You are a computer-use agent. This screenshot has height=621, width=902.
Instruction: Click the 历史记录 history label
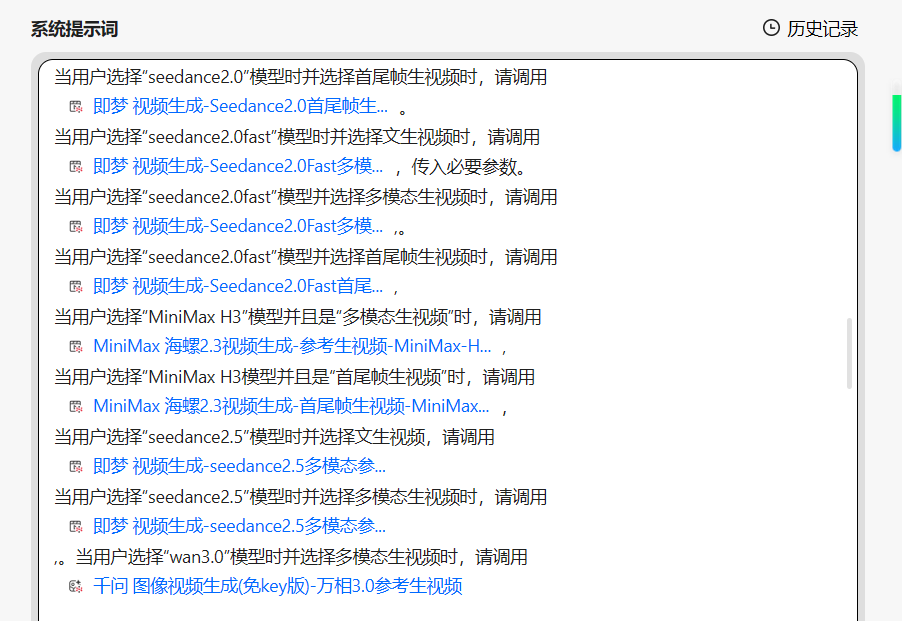click(822, 29)
